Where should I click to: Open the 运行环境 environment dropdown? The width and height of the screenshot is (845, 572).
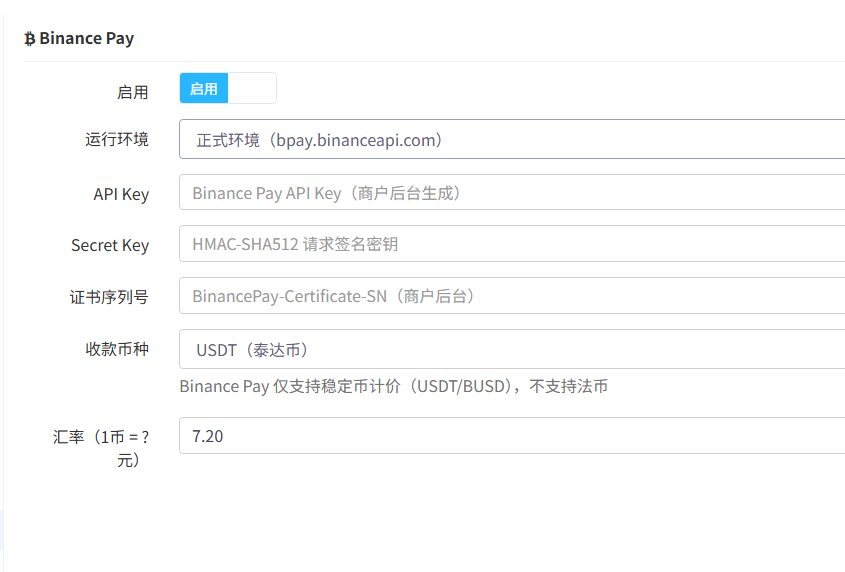click(x=512, y=139)
